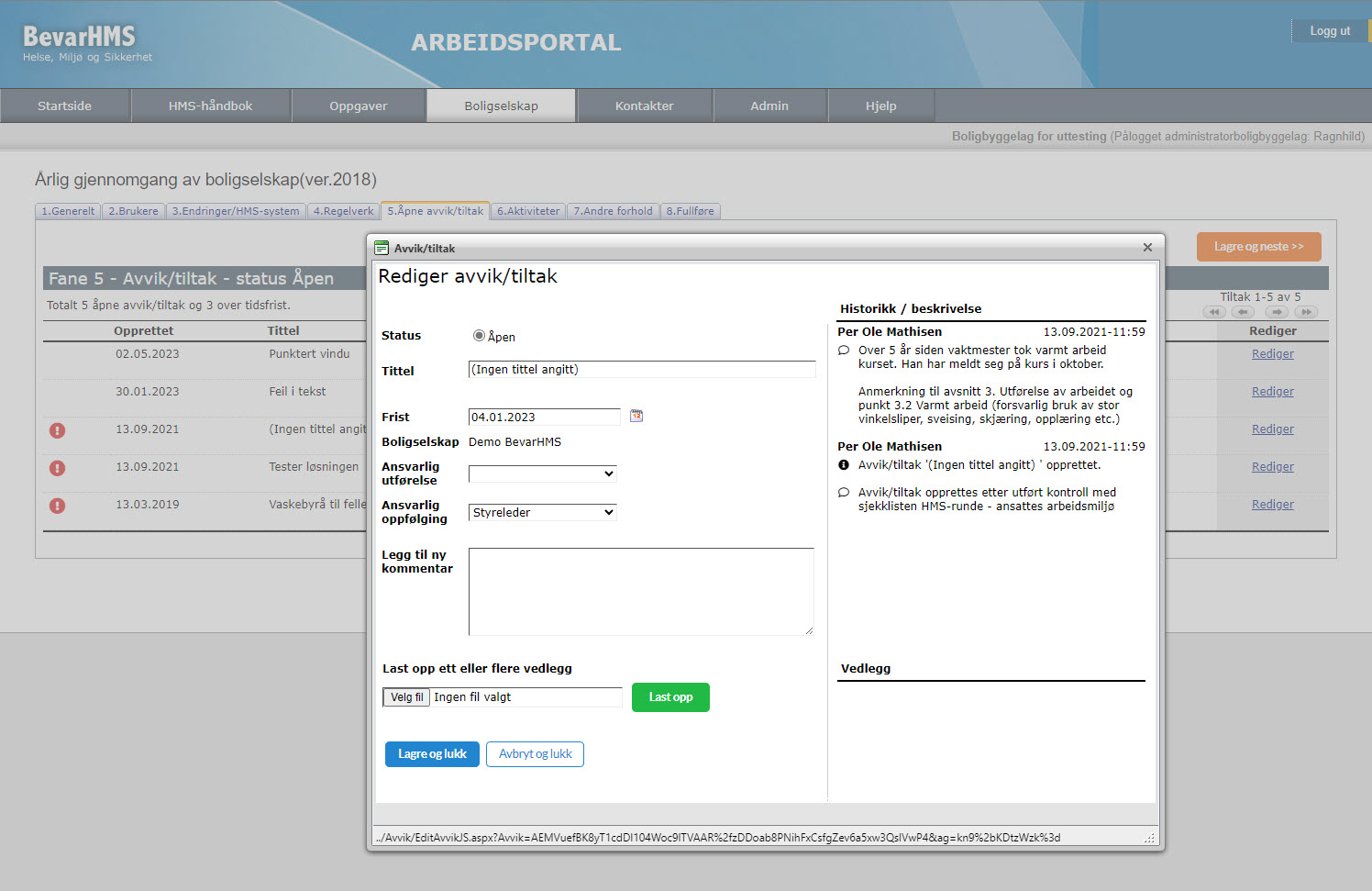Click Rediger link for Punktert vindu row
The height and width of the screenshot is (891, 1372).
pyautogui.click(x=1272, y=354)
